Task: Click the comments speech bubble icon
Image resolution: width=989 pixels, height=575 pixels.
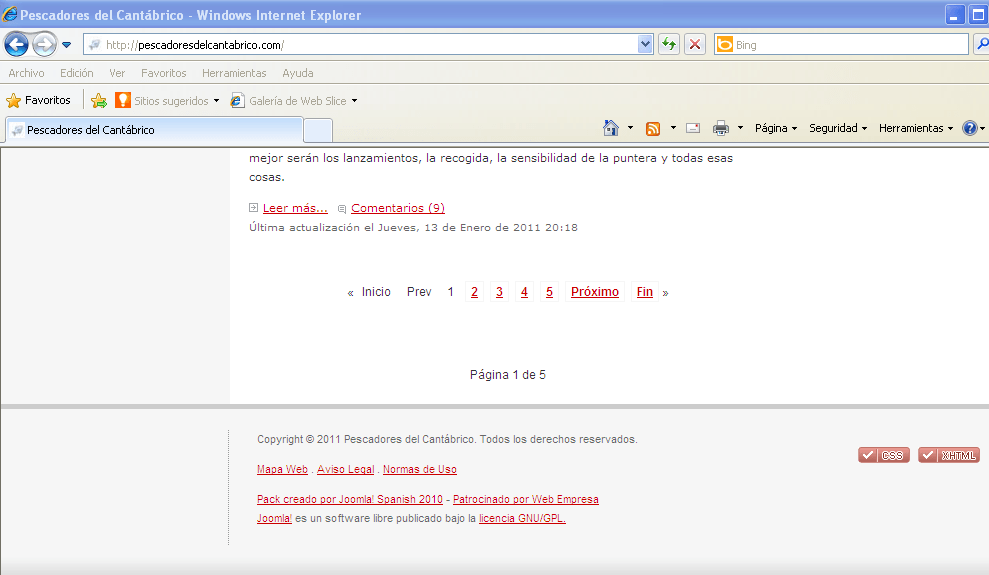Action: (x=342, y=209)
